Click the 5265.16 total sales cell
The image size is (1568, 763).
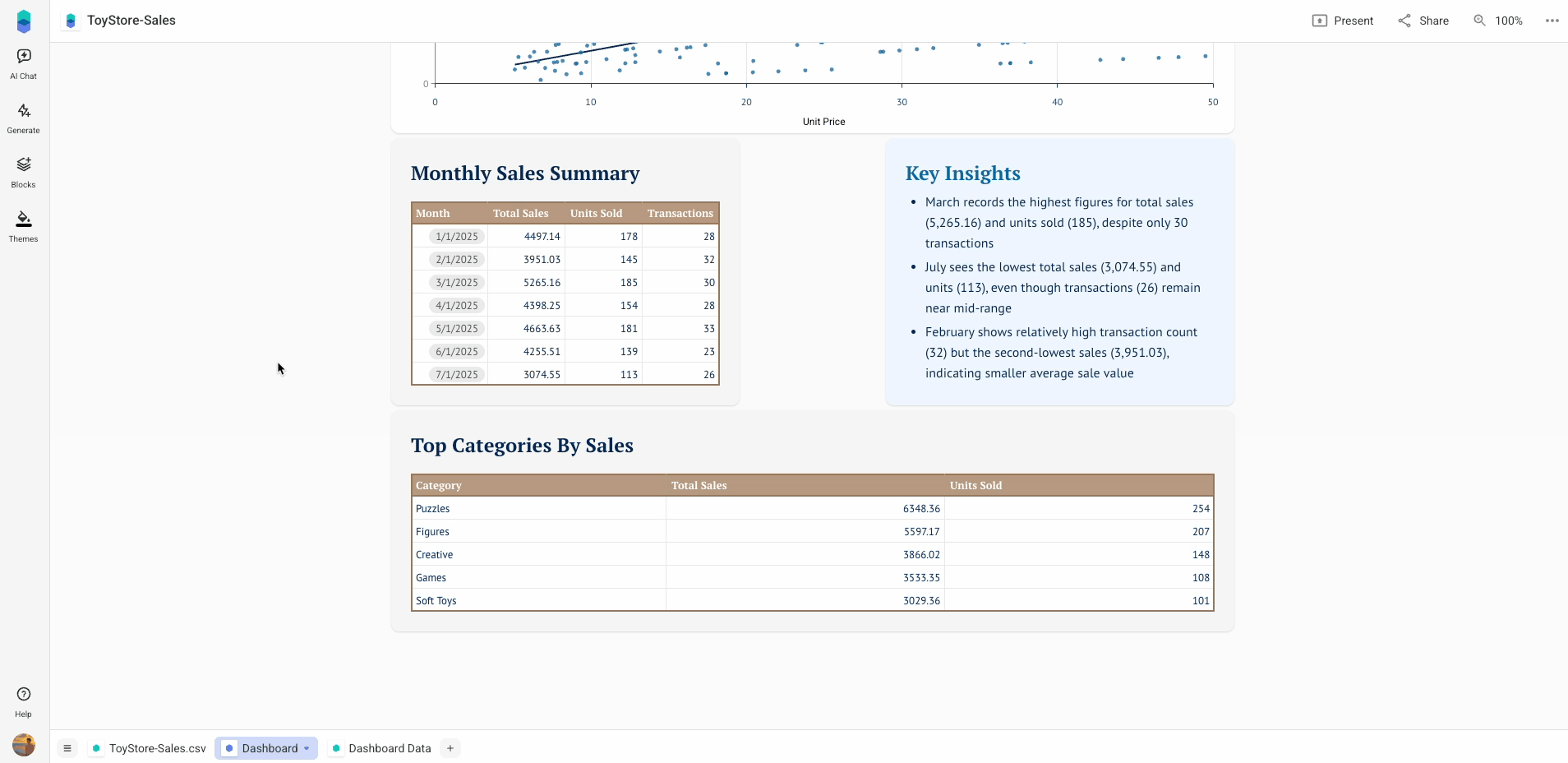tap(527, 283)
